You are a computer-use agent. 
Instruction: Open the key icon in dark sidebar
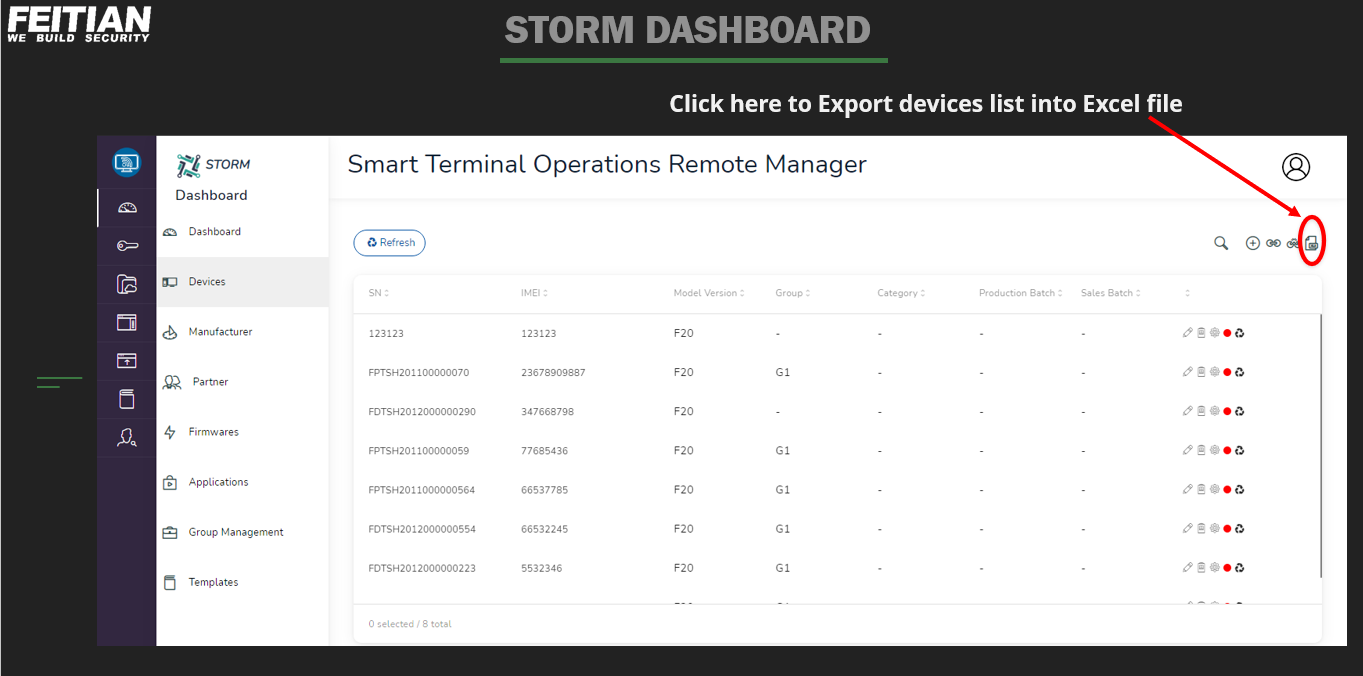click(x=127, y=246)
